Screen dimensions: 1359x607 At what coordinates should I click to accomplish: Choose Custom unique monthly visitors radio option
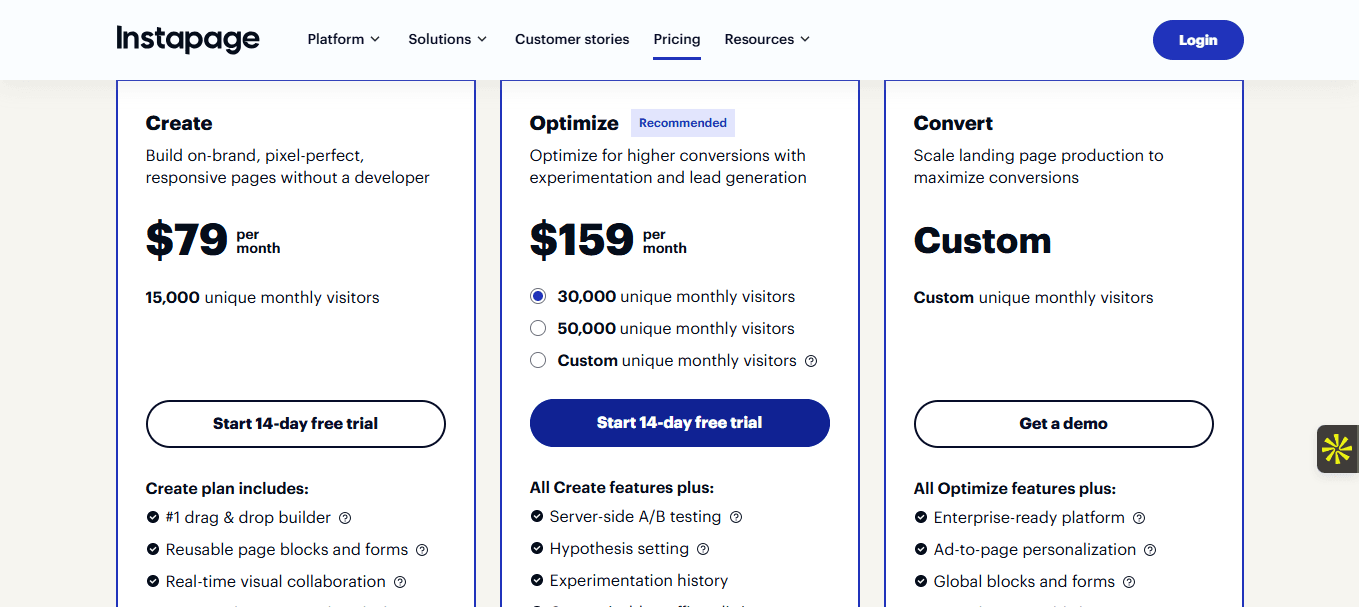tap(538, 360)
